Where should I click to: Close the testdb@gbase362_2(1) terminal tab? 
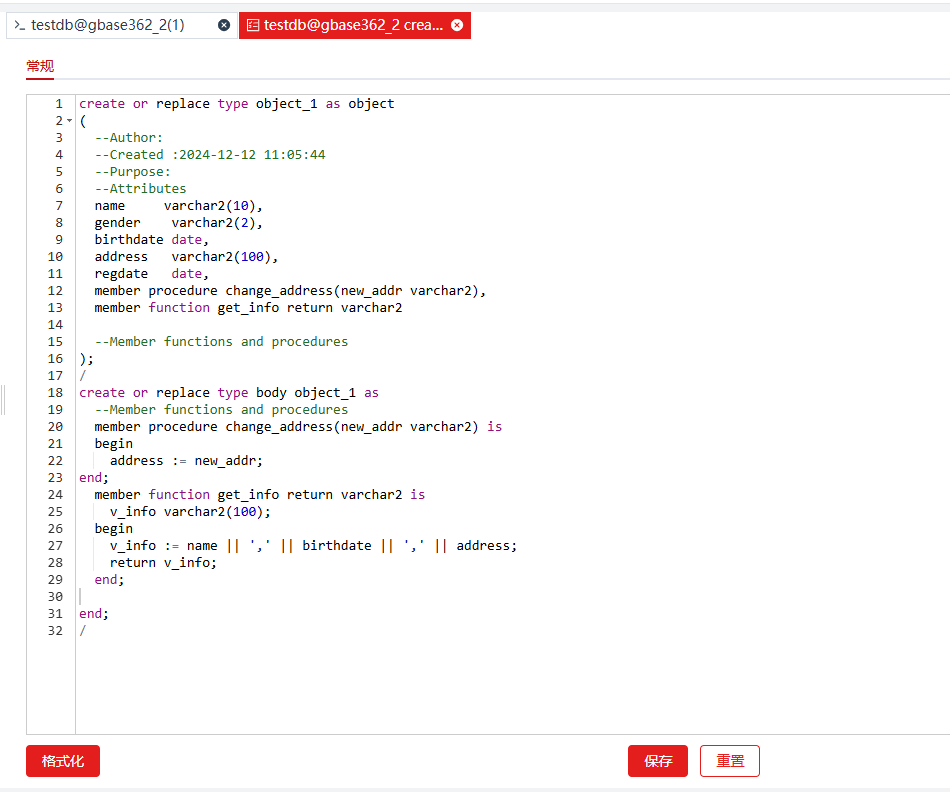[x=224, y=25]
